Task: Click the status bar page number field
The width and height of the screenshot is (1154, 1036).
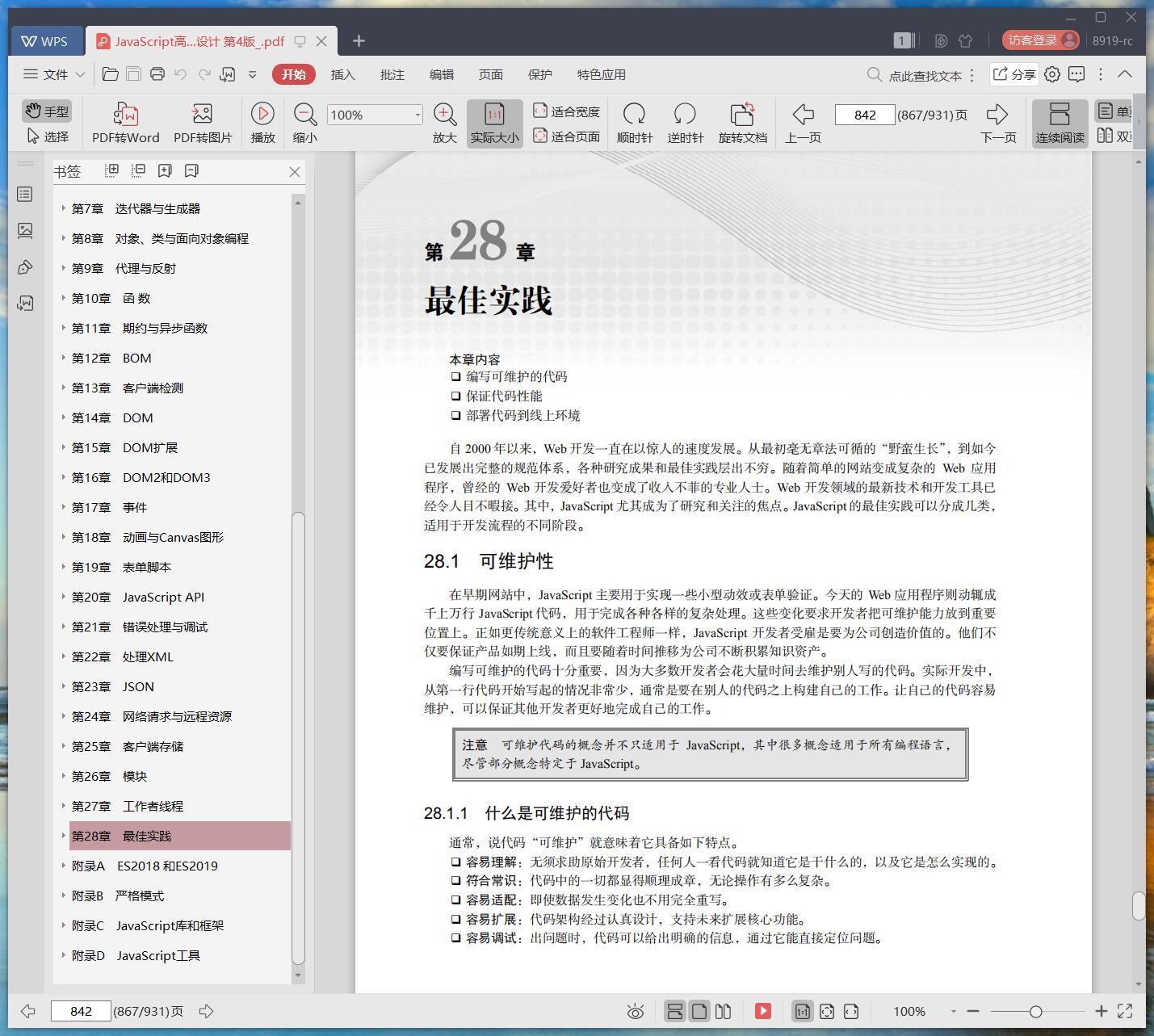Action: click(81, 1011)
